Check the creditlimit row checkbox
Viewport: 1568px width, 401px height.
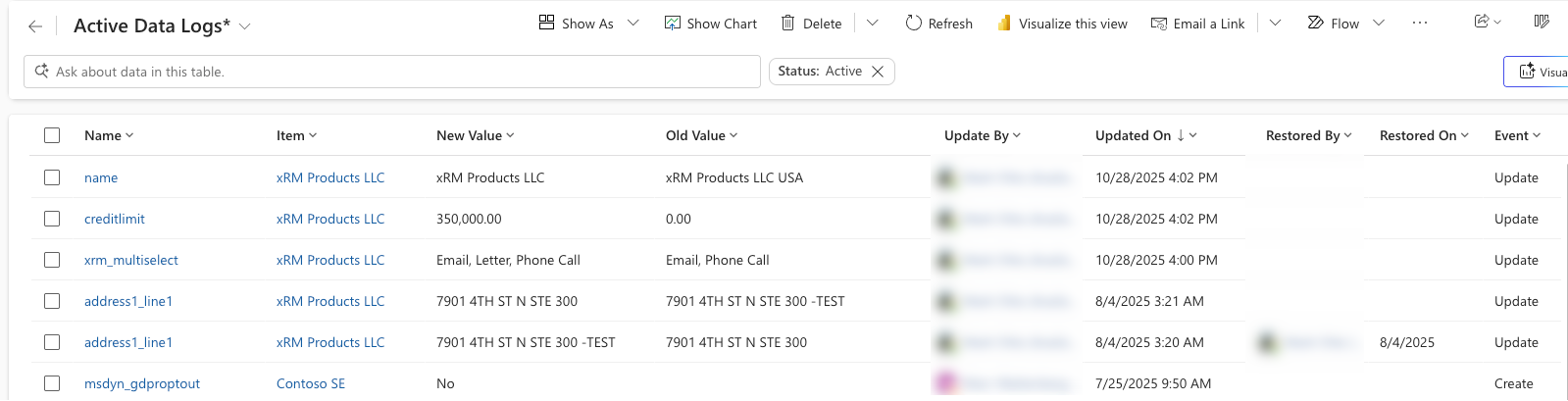pos(52,219)
